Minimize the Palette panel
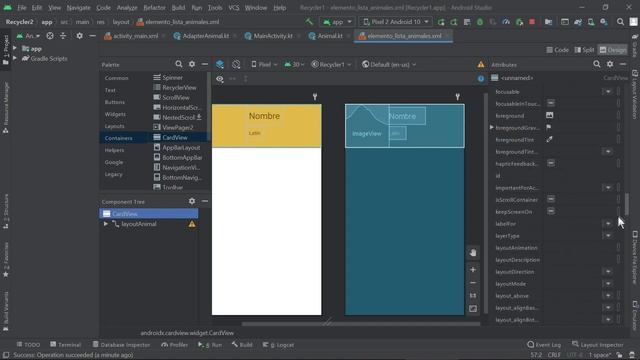 click(204, 64)
